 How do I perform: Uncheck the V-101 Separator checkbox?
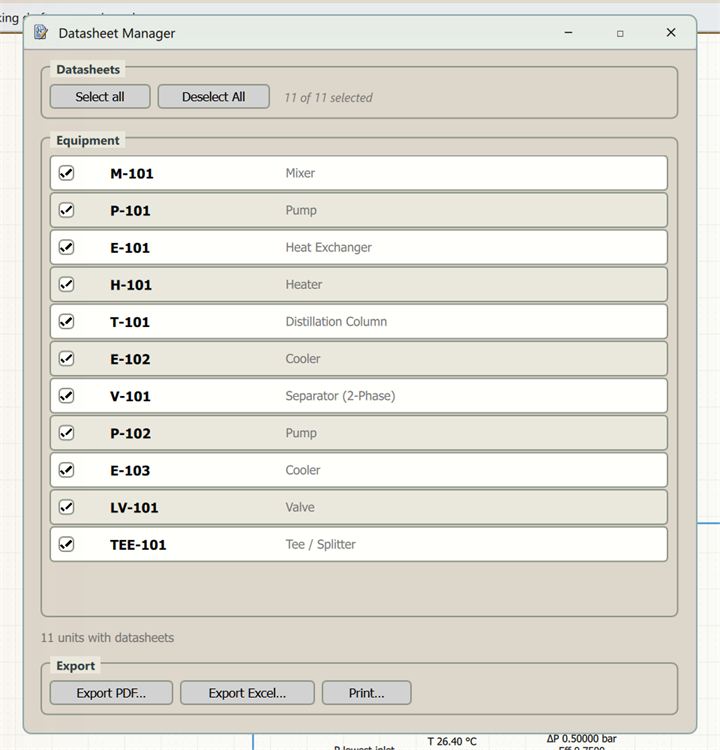pos(66,396)
